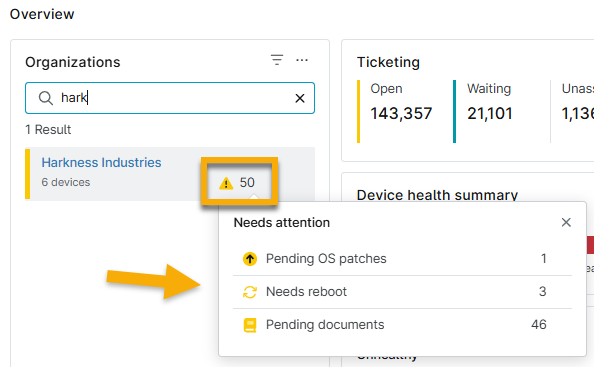Select the Needs reboot row
The width and height of the screenshot is (594, 367).
[x=402, y=292]
